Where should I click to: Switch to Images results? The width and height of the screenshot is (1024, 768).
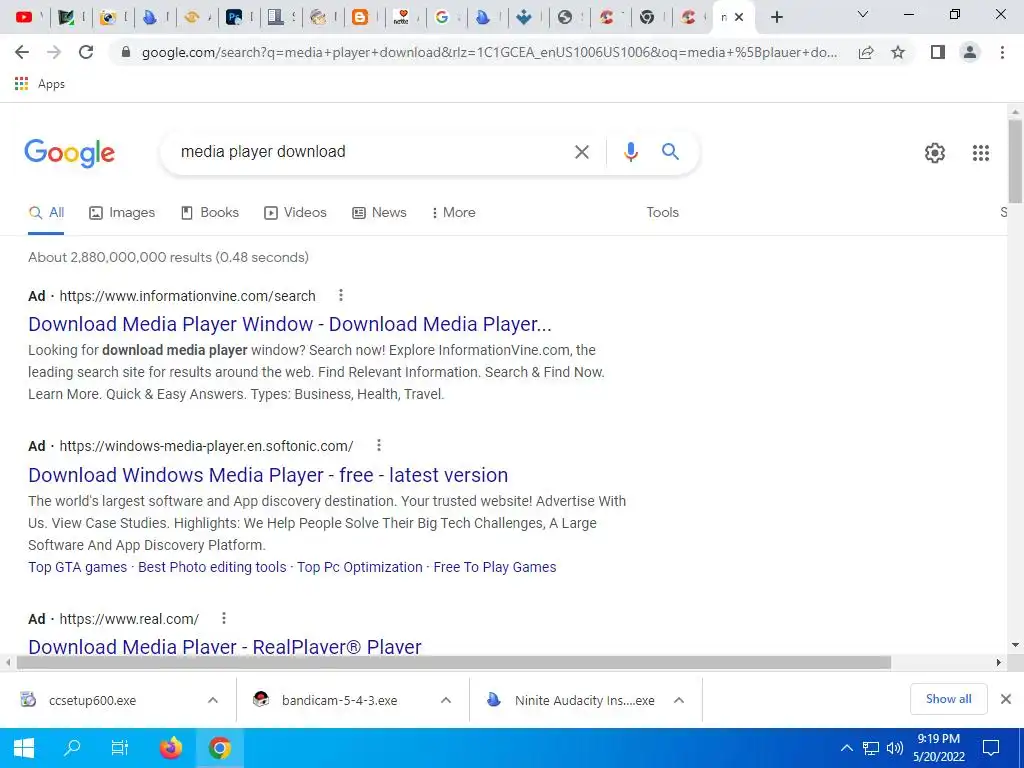(122, 212)
